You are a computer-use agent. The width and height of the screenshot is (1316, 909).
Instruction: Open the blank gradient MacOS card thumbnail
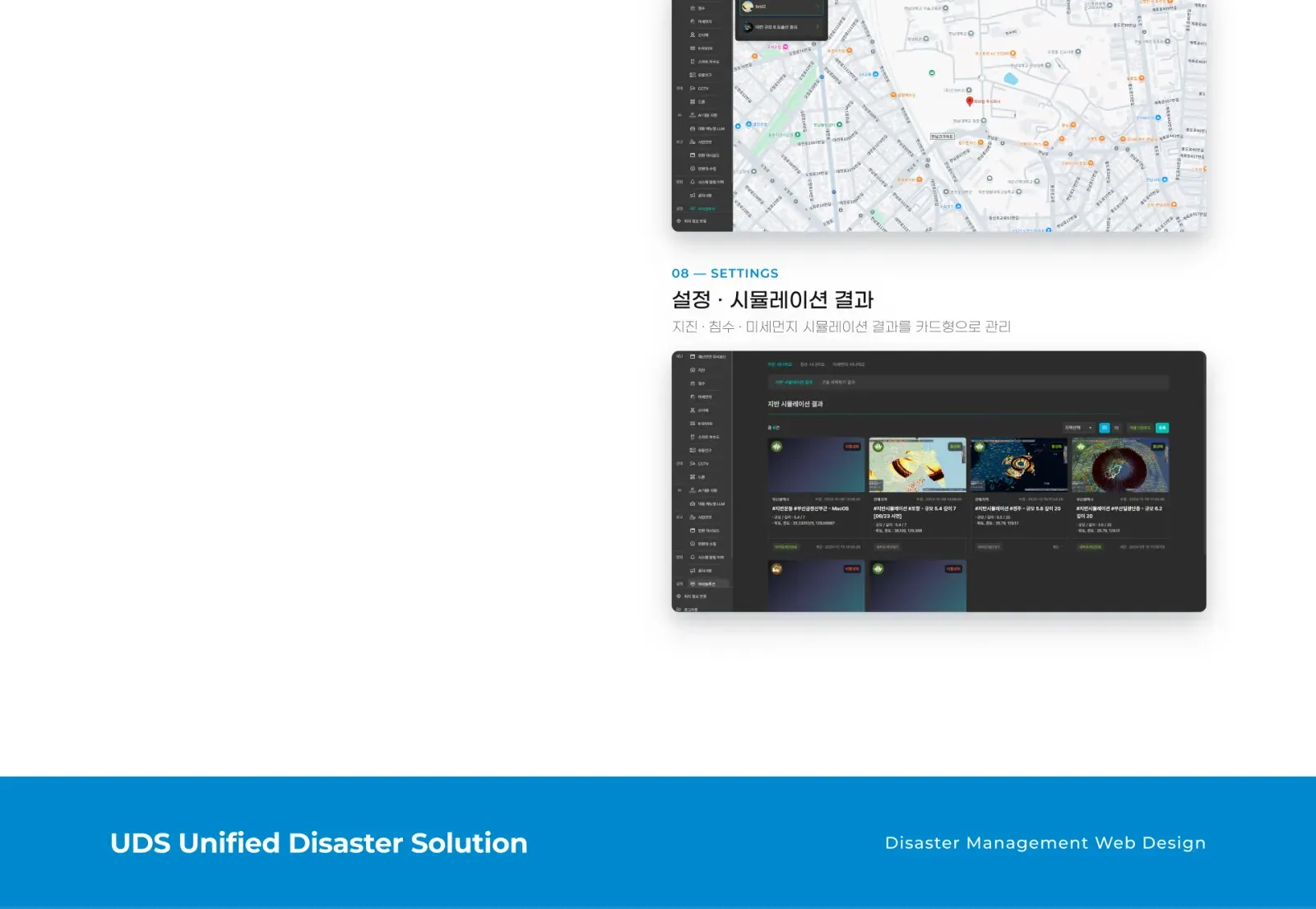[x=816, y=465]
